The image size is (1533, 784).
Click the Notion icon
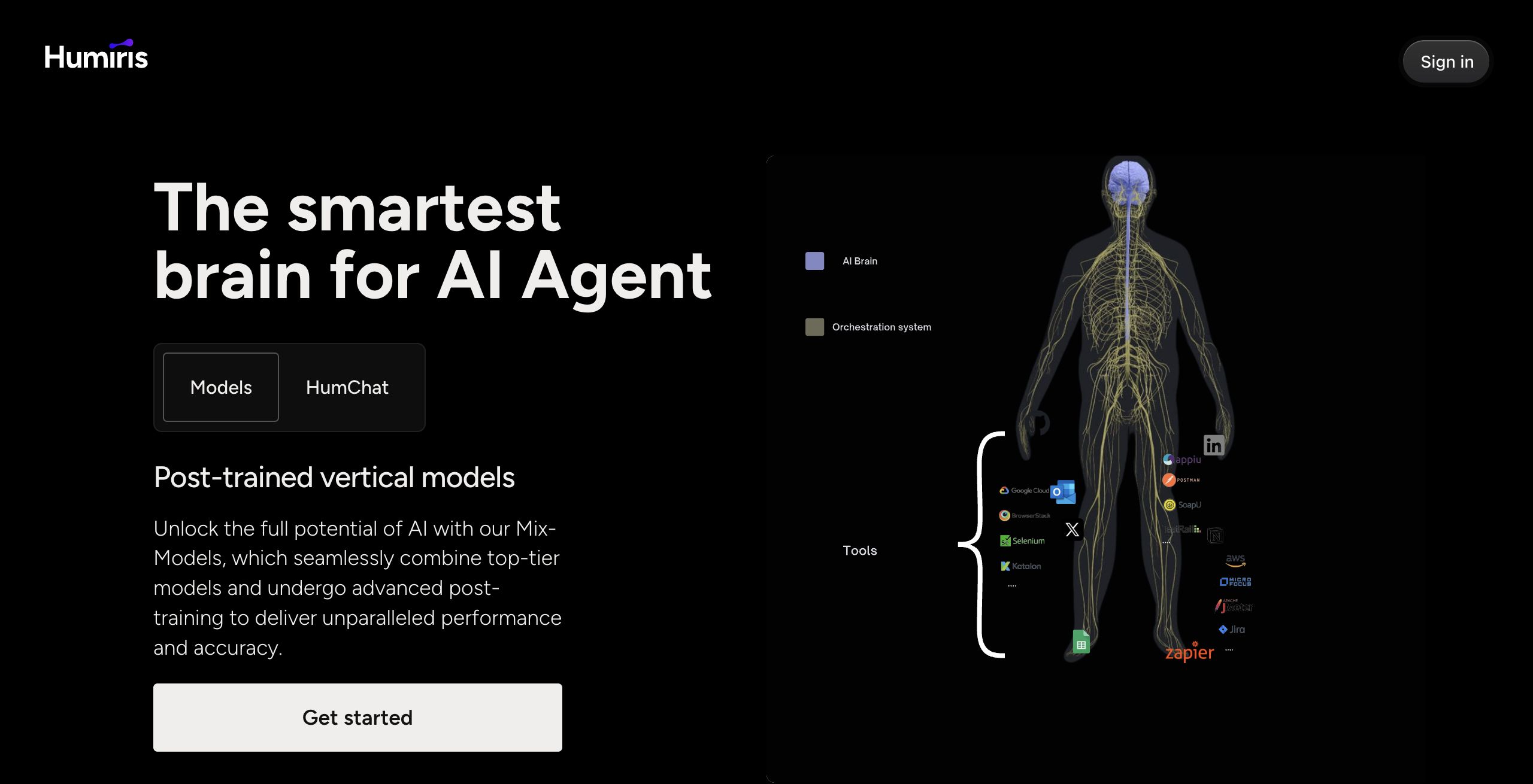point(1215,536)
